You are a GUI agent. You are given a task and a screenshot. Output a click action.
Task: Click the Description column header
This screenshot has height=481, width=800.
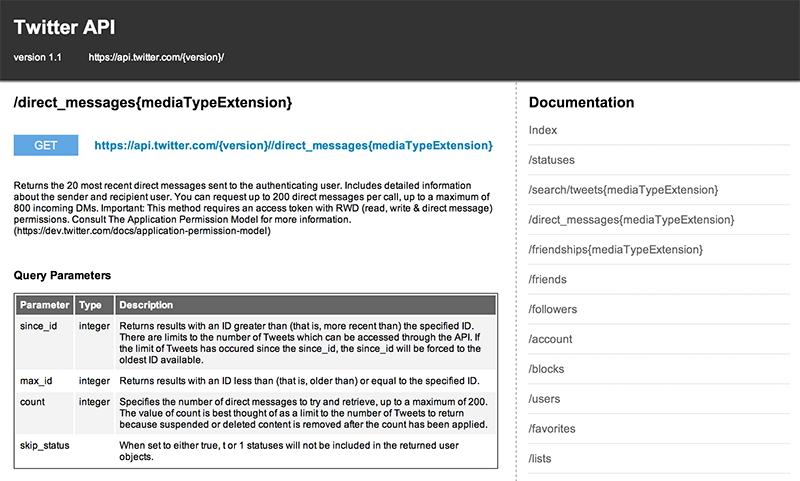[305, 305]
